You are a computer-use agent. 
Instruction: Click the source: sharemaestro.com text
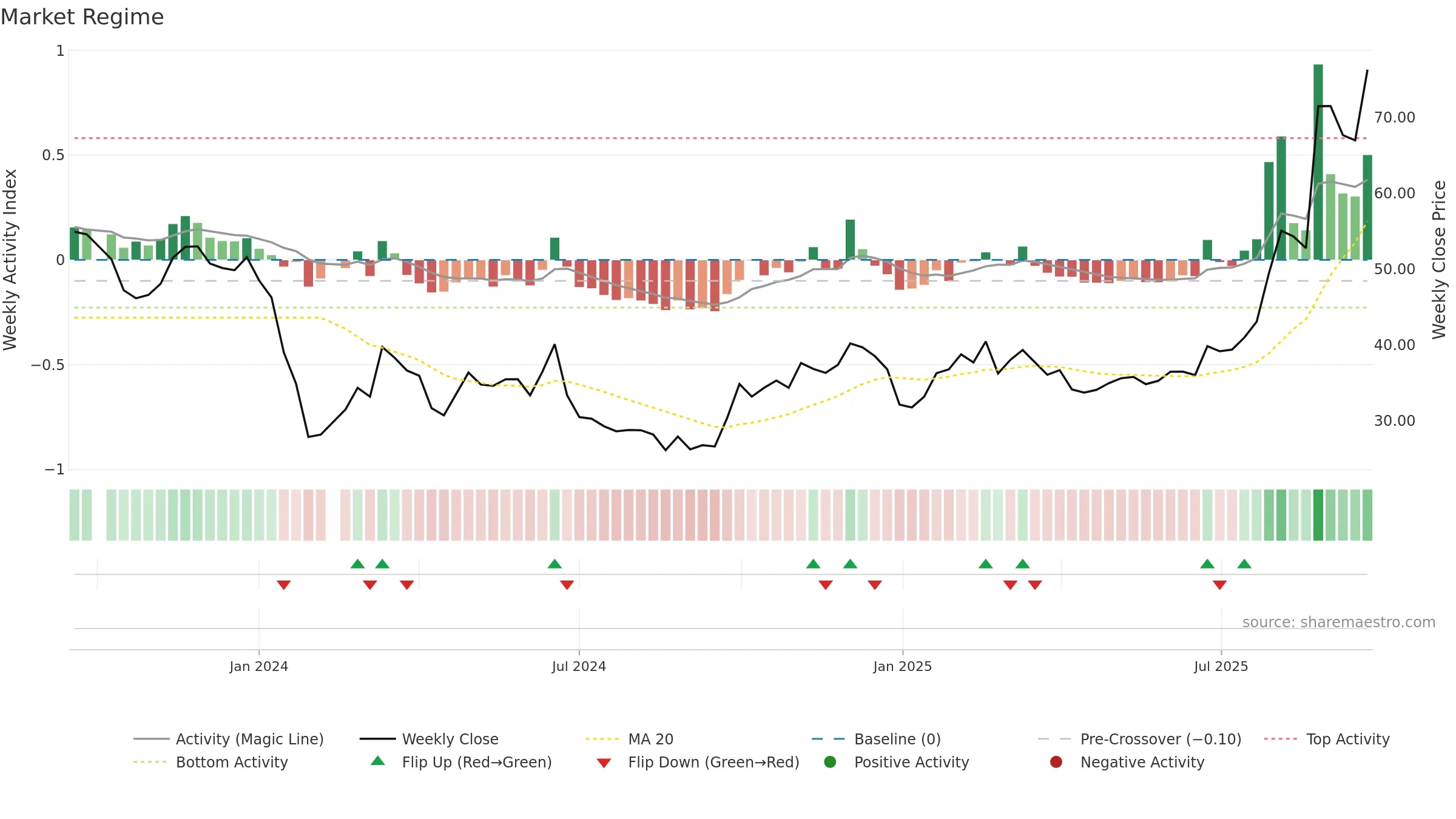coord(1339,622)
